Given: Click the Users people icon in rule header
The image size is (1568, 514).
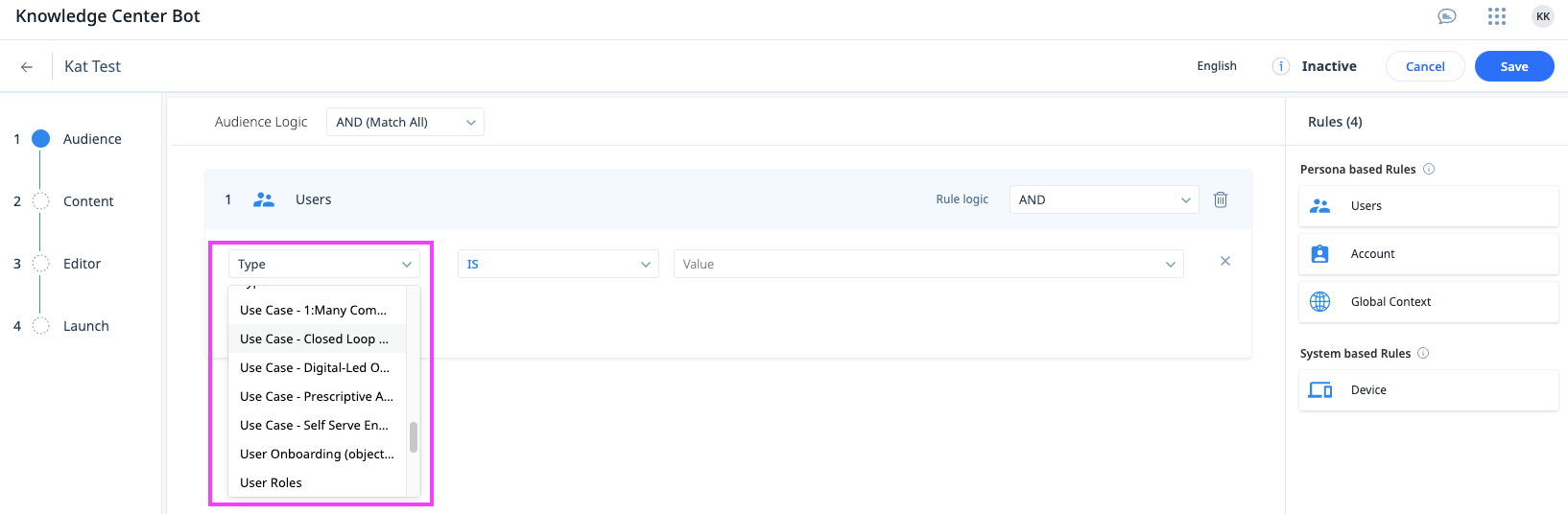Looking at the screenshot, I should [x=264, y=199].
